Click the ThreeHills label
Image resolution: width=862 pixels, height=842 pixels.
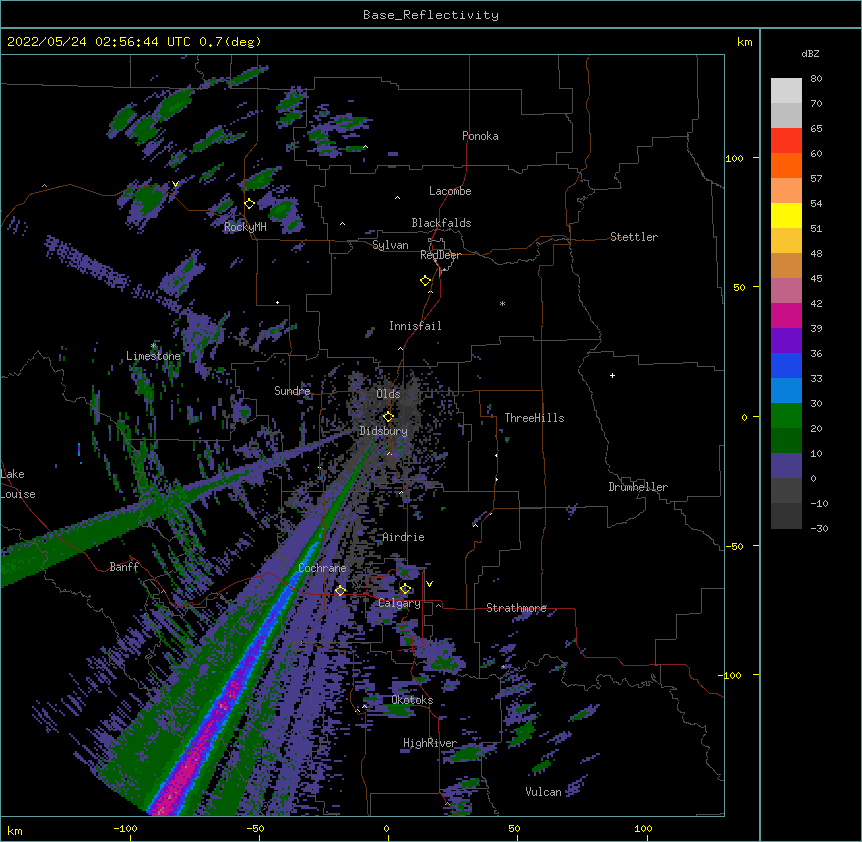[x=534, y=418]
